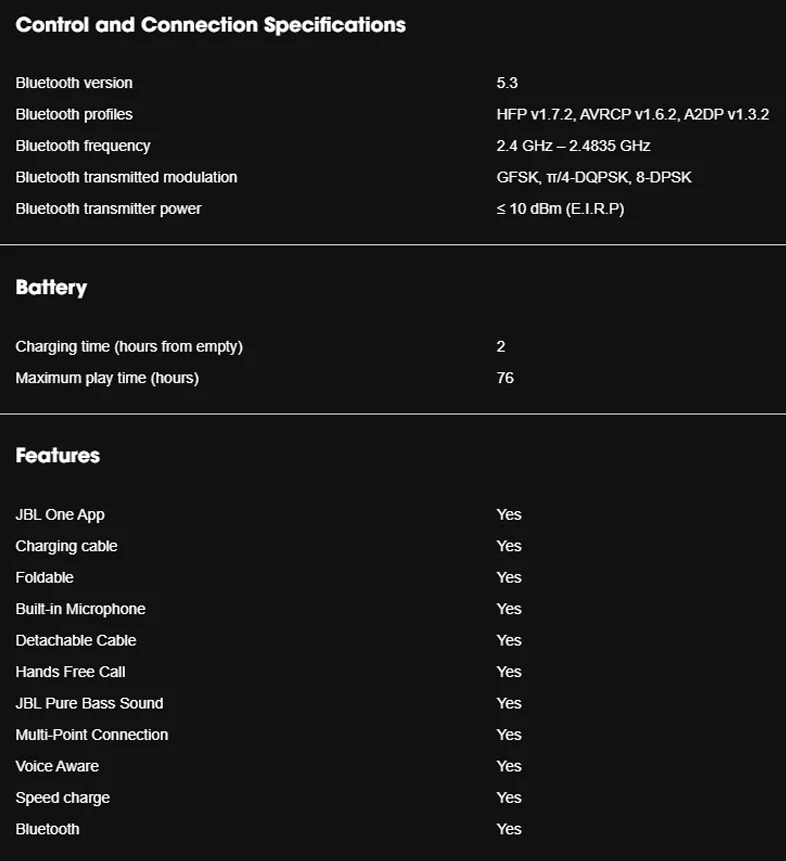Select the JBL Pure Bass Sound label
This screenshot has height=861, width=786.
click(89, 703)
